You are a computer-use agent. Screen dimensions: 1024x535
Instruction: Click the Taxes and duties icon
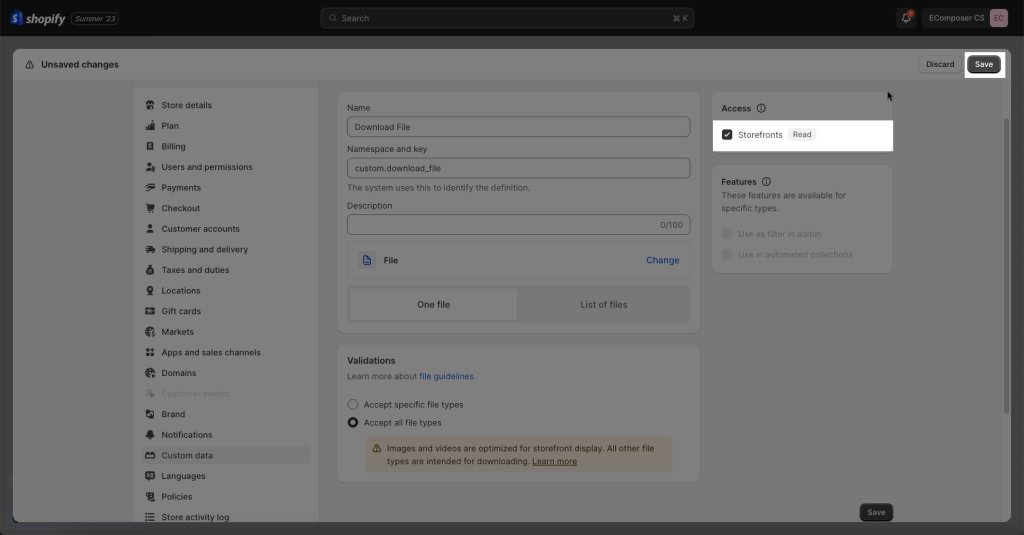pyautogui.click(x=150, y=270)
